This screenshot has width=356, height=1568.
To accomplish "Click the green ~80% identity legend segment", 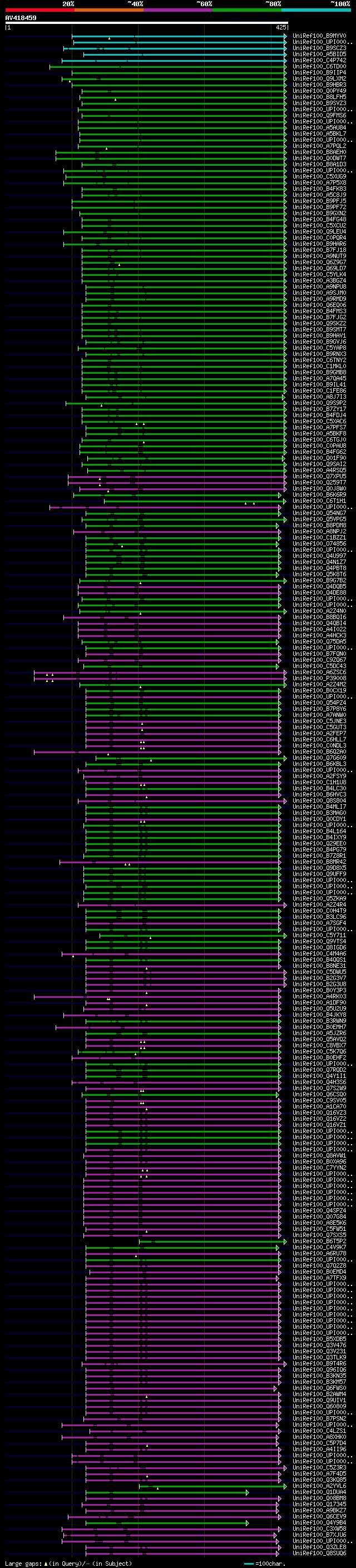I will pyautogui.click(x=247, y=10).
